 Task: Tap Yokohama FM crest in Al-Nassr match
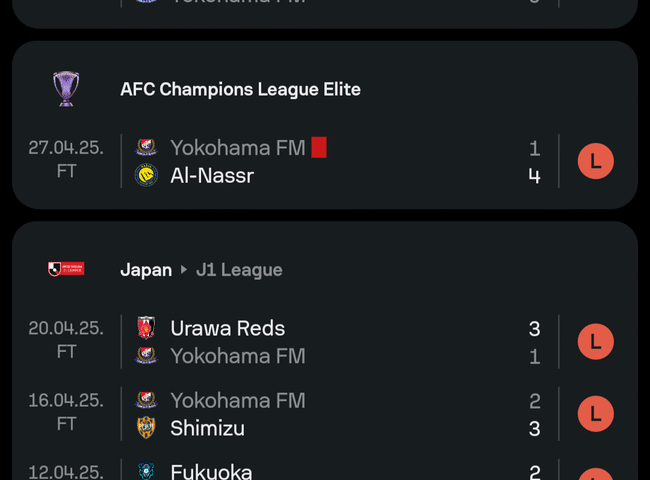point(146,147)
